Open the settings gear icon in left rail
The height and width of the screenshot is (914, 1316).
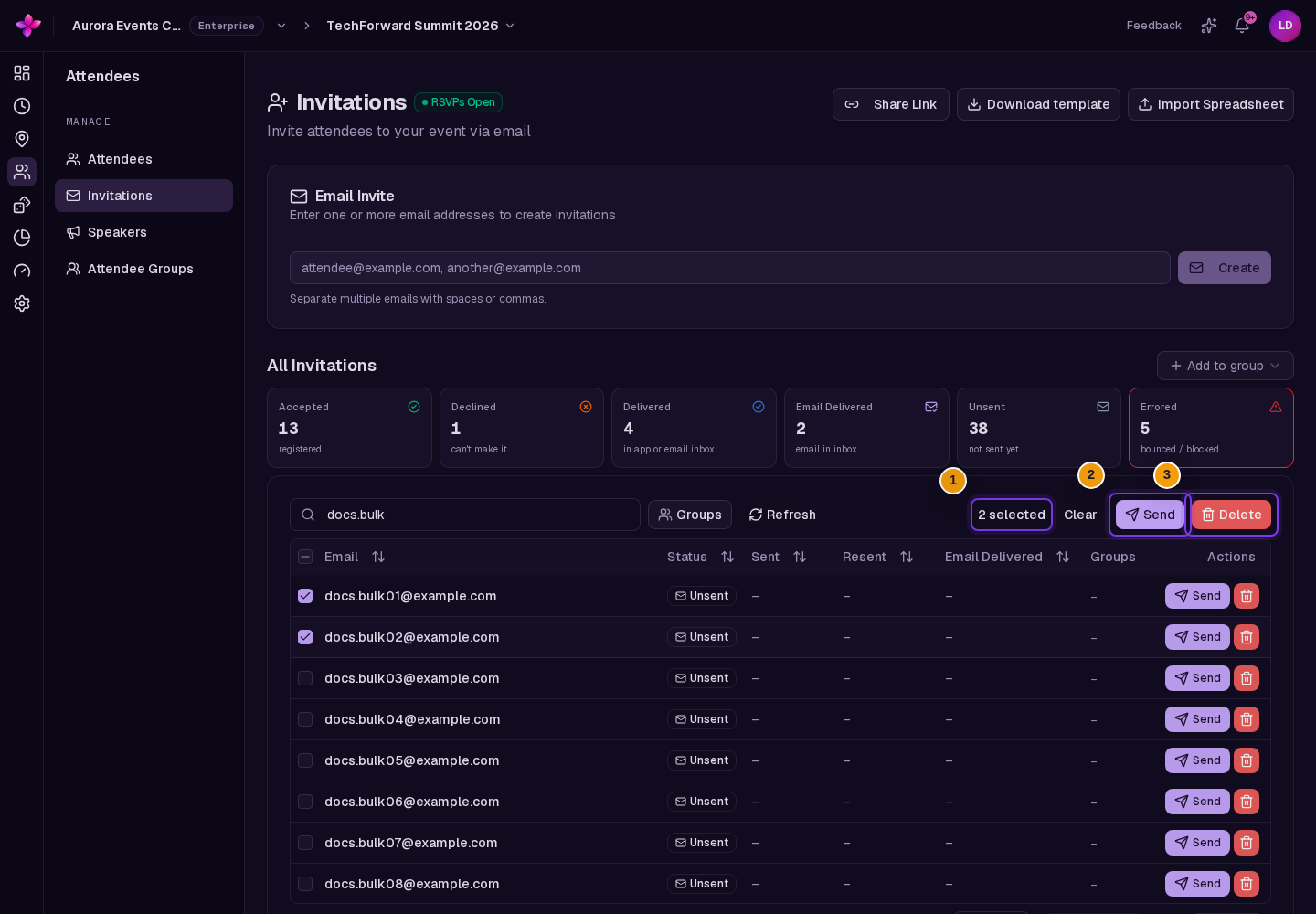(22, 303)
